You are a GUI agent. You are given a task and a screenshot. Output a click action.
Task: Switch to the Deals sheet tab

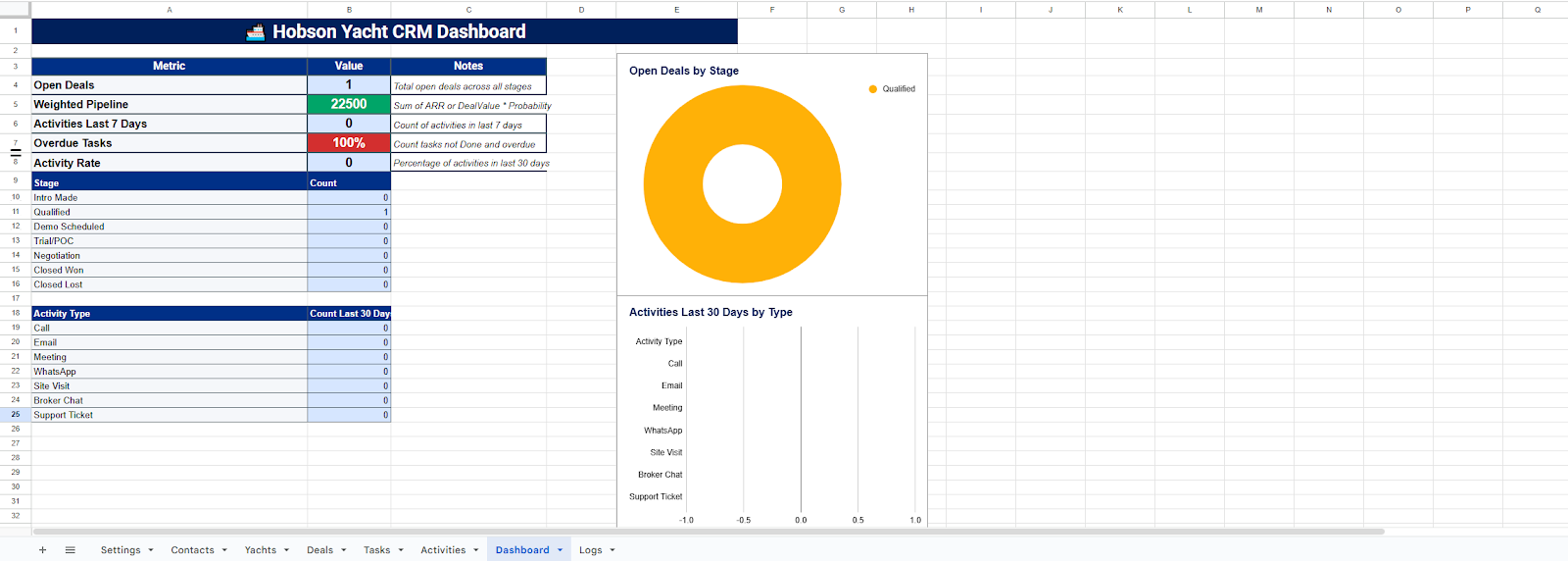pos(319,550)
